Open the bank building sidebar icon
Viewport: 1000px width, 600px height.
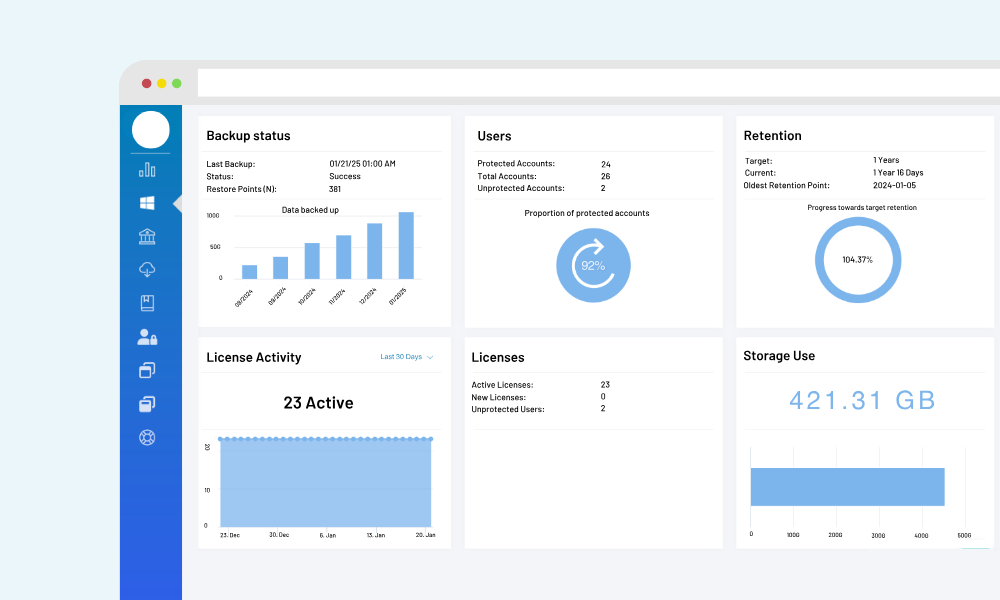click(x=147, y=236)
